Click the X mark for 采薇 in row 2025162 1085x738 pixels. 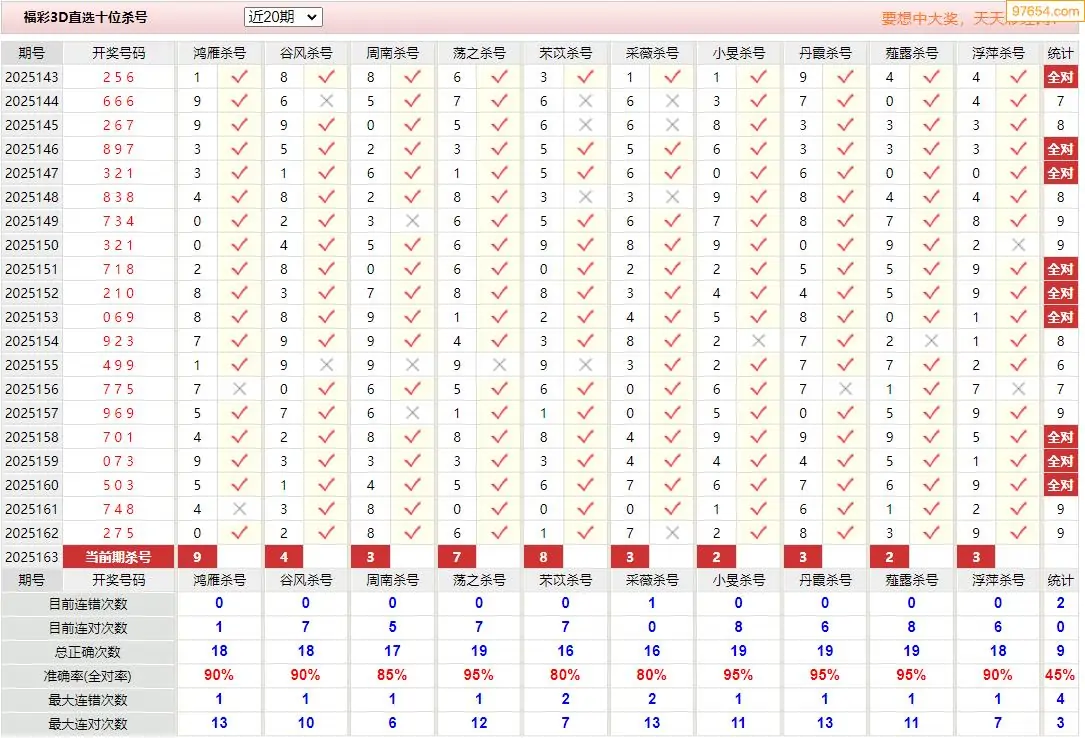coord(672,533)
